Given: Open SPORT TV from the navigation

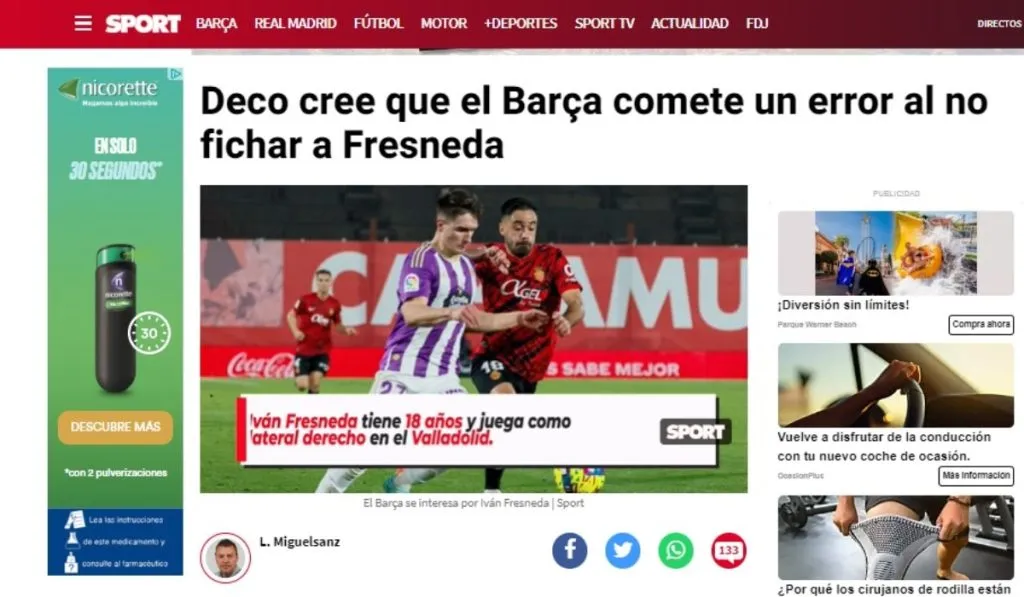Looking at the screenshot, I should tap(604, 24).
